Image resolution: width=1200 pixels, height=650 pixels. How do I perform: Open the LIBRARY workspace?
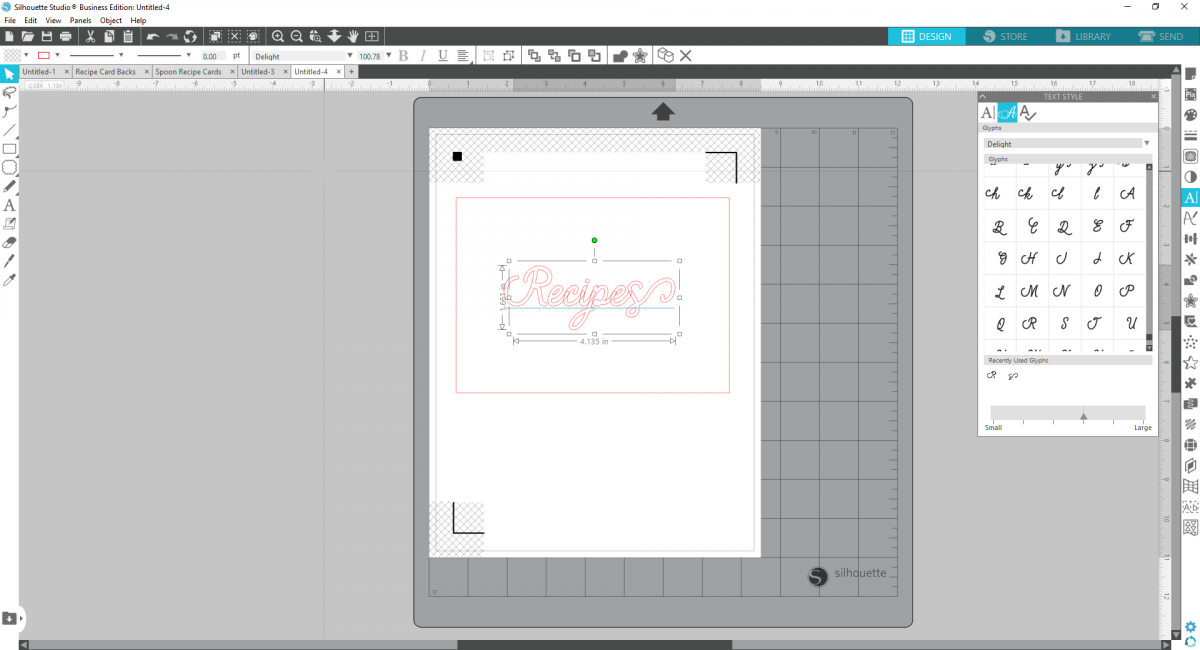click(x=1084, y=36)
